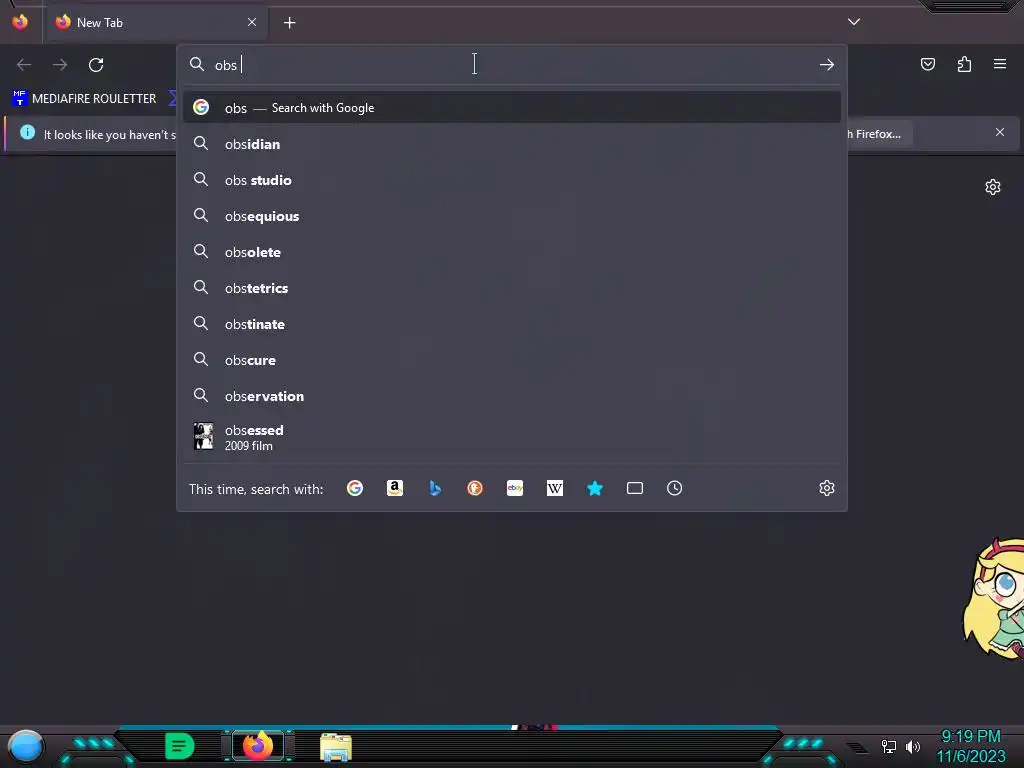This screenshot has width=1024, height=768.
Task: Open the green notes app on taskbar
Action: coord(179,746)
